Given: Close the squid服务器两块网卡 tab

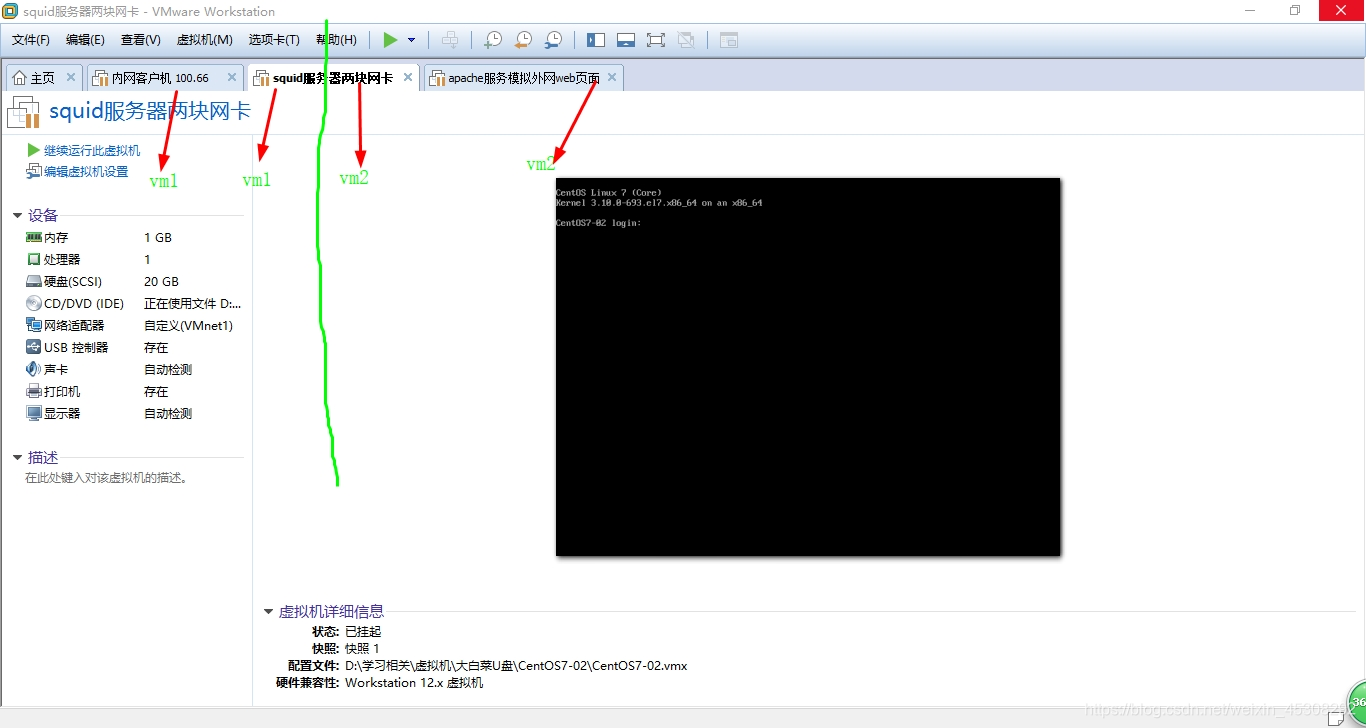Looking at the screenshot, I should pyautogui.click(x=408, y=77).
